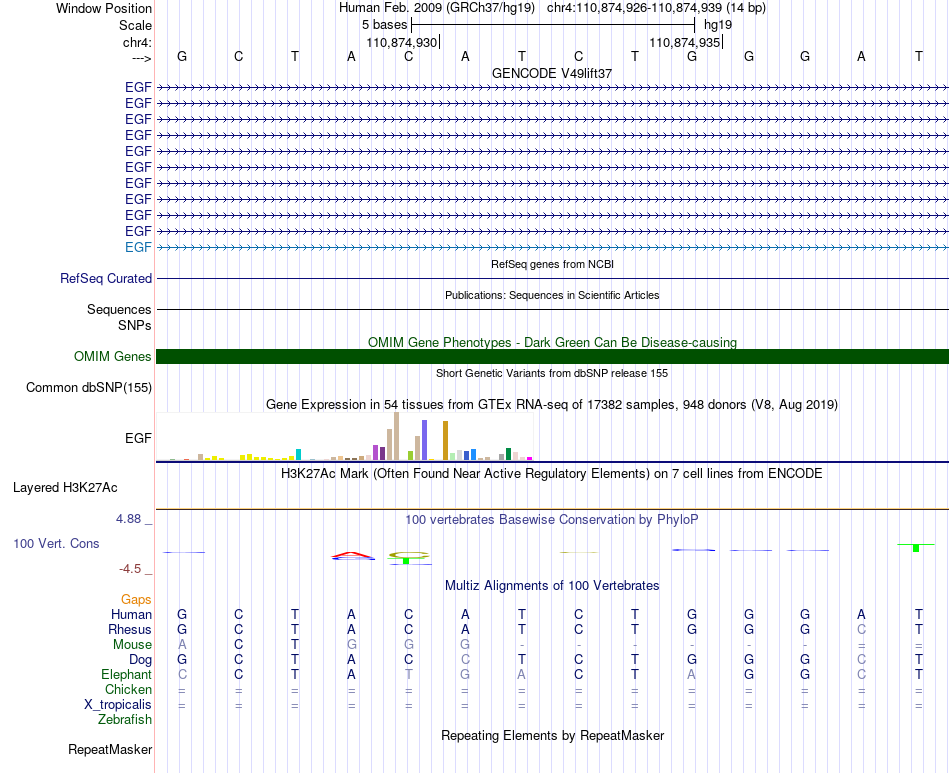Click the Common dbSNP(155) track label
The height and width of the screenshot is (773, 950).
click(89, 388)
